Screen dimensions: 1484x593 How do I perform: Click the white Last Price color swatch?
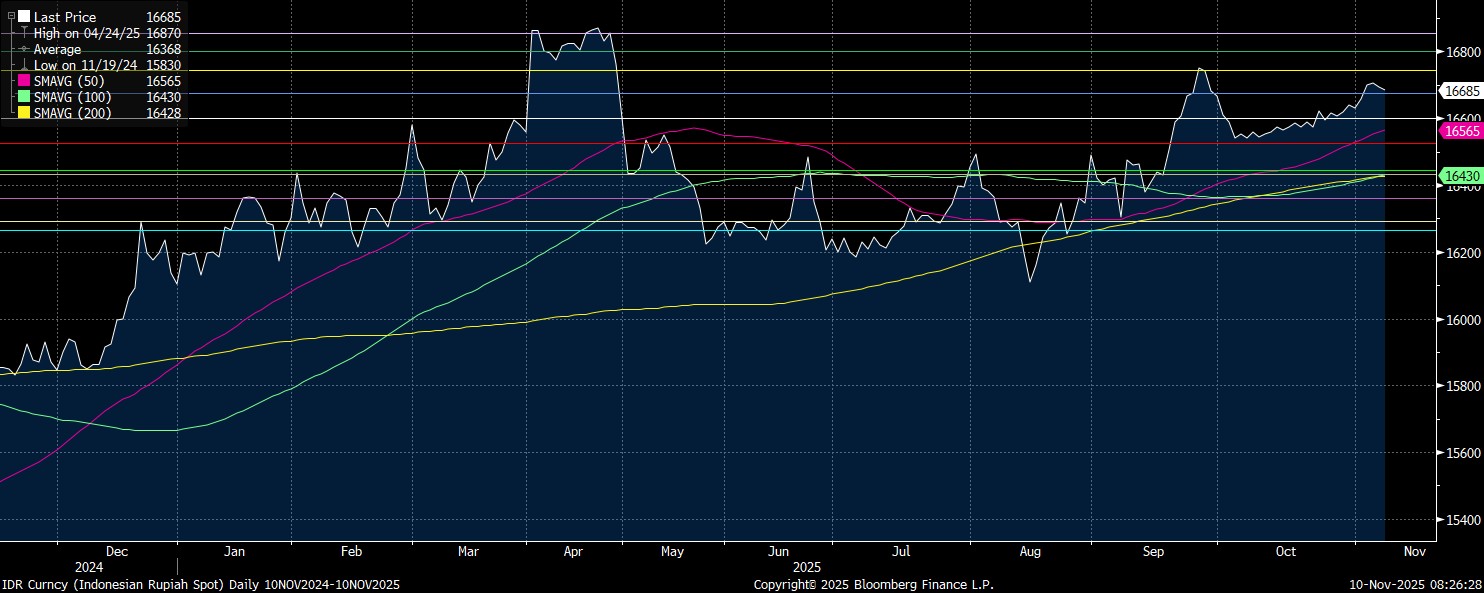24,17
